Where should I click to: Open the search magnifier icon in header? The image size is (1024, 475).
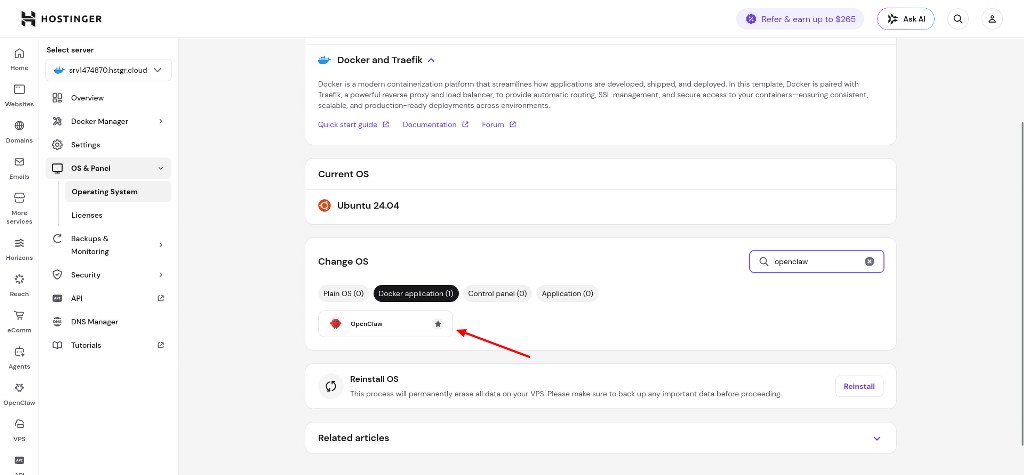click(958, 19)
